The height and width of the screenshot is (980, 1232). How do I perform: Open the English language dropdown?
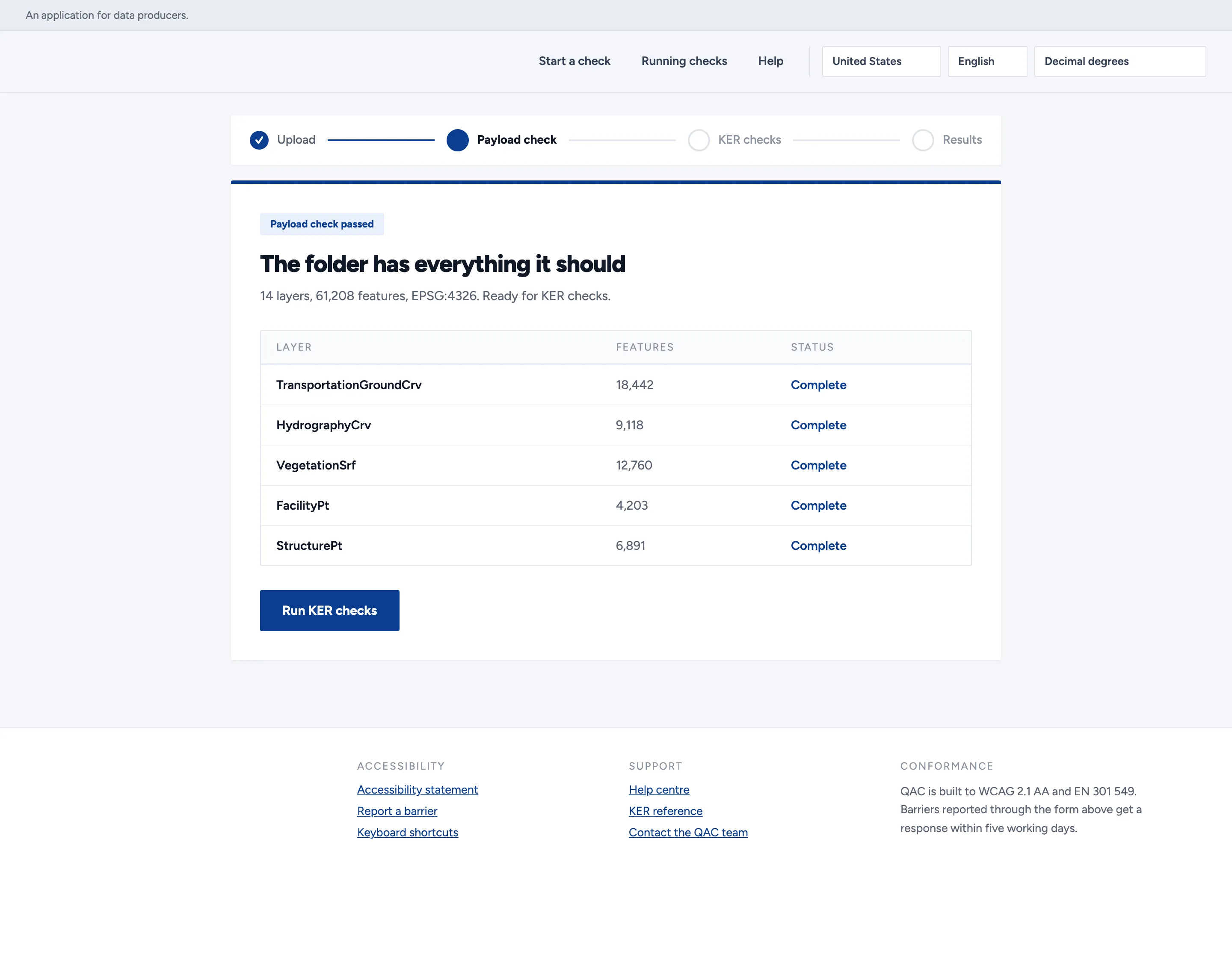pos(987,61)
